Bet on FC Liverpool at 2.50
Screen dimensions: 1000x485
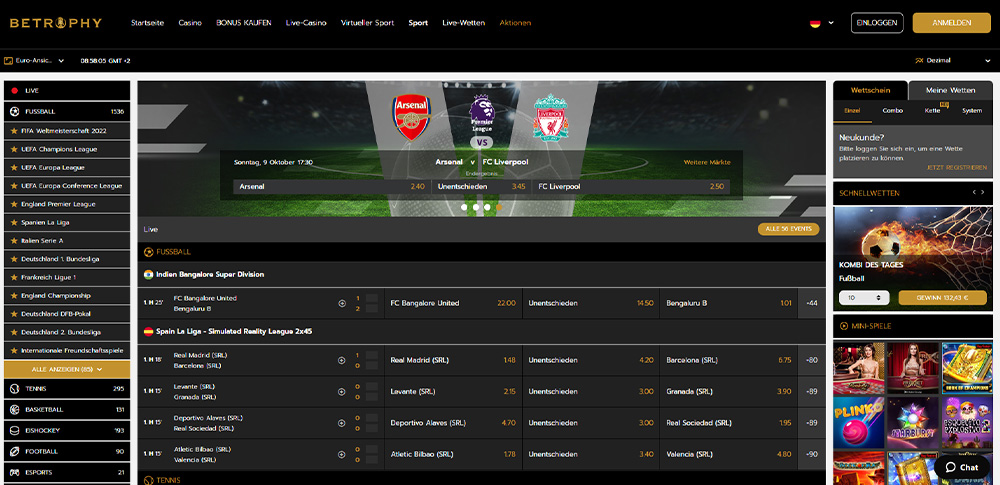(x=631, y=187)
